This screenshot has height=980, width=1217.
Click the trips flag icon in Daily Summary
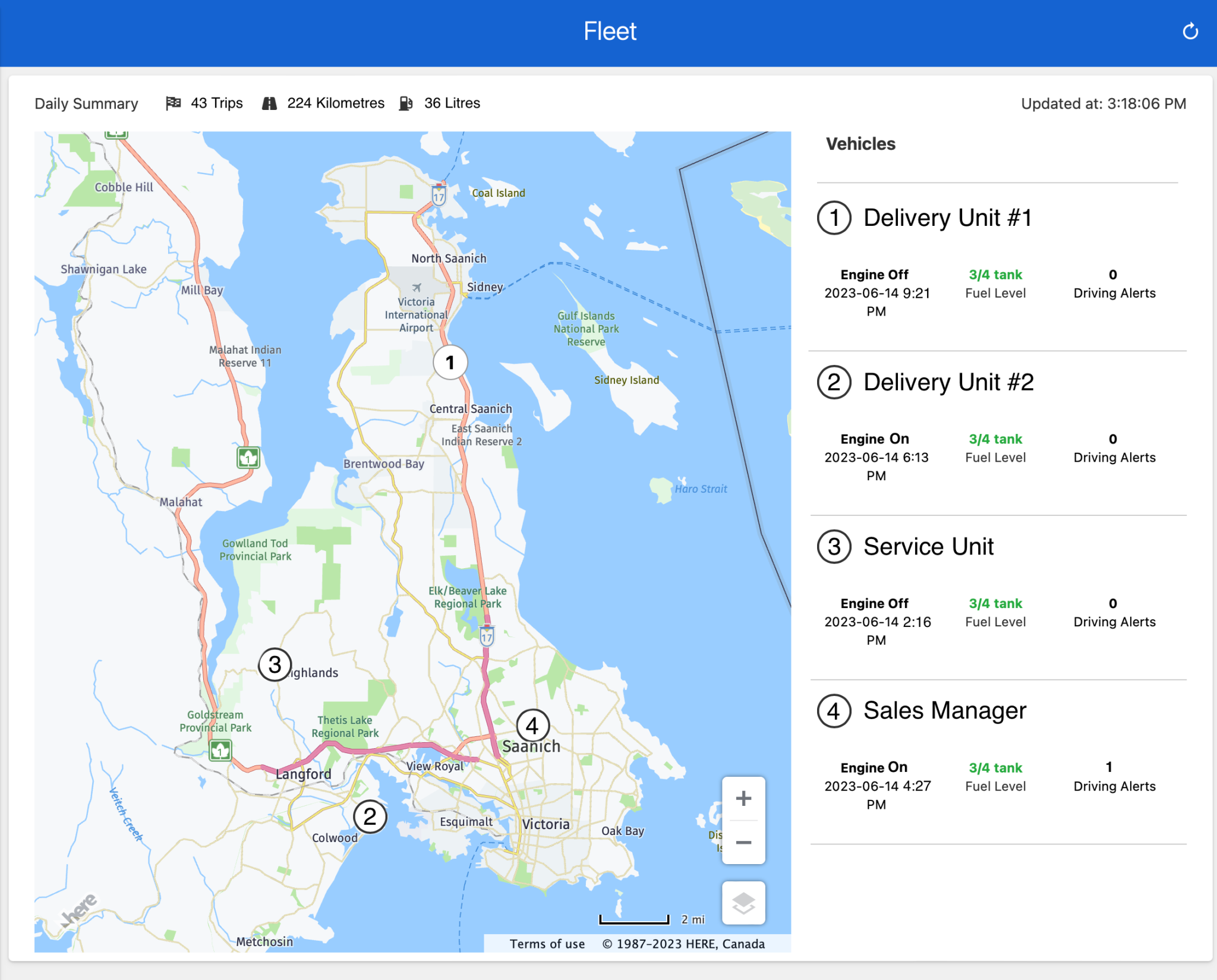tap(173, 103)
